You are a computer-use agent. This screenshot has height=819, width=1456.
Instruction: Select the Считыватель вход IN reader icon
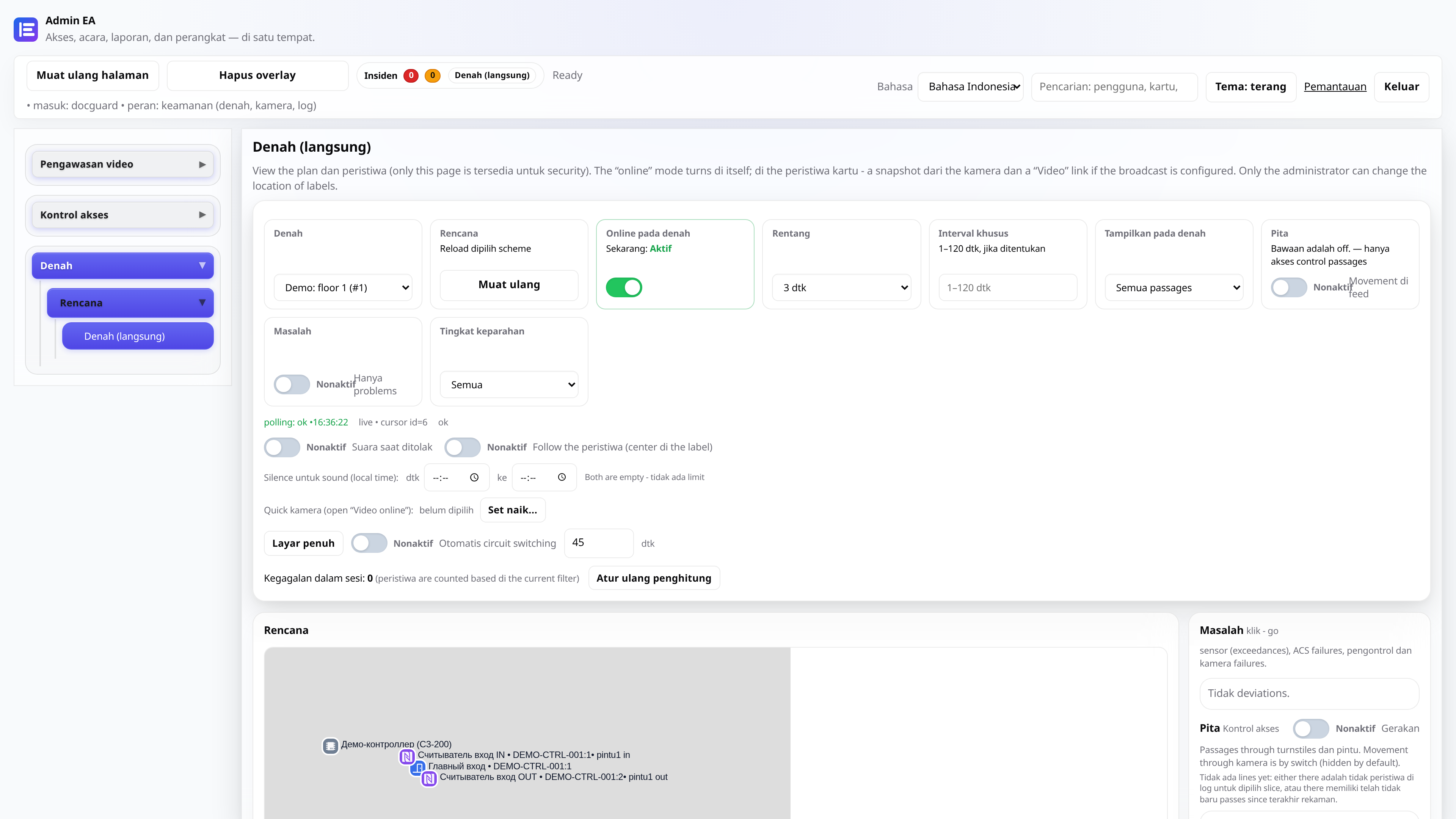click(407, 756)
